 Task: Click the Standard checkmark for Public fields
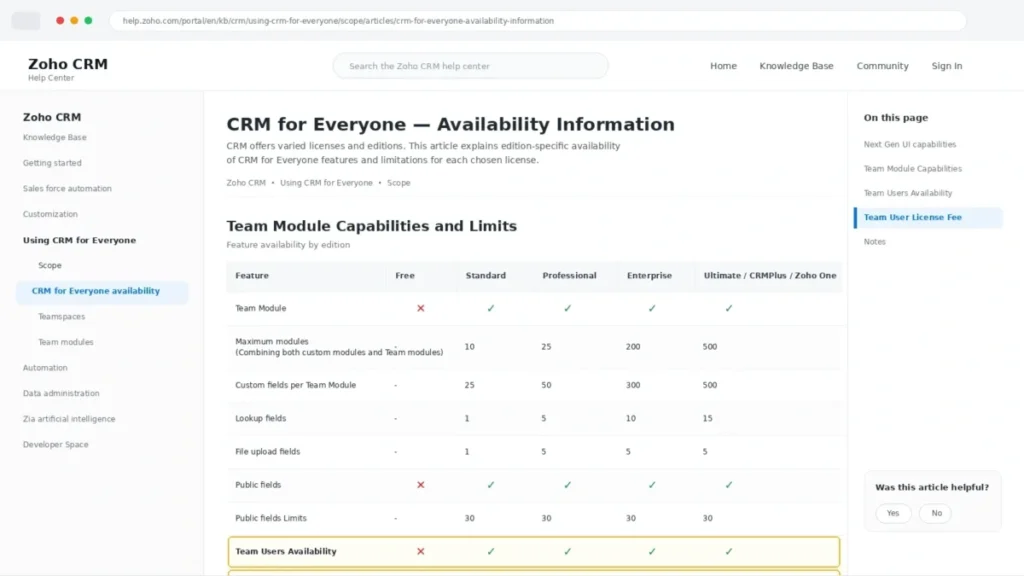tap(490, 485)
